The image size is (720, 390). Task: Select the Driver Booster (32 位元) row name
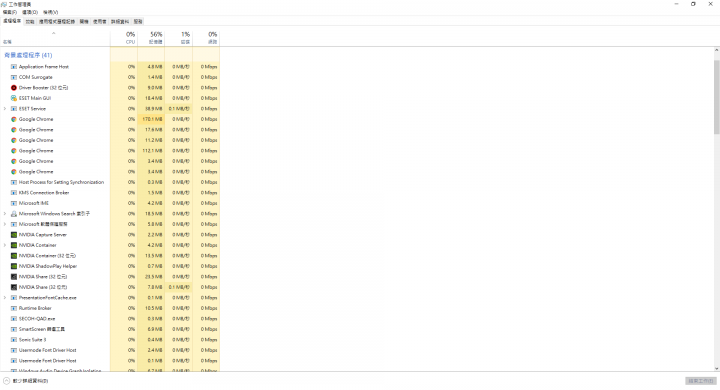[44, 88]
